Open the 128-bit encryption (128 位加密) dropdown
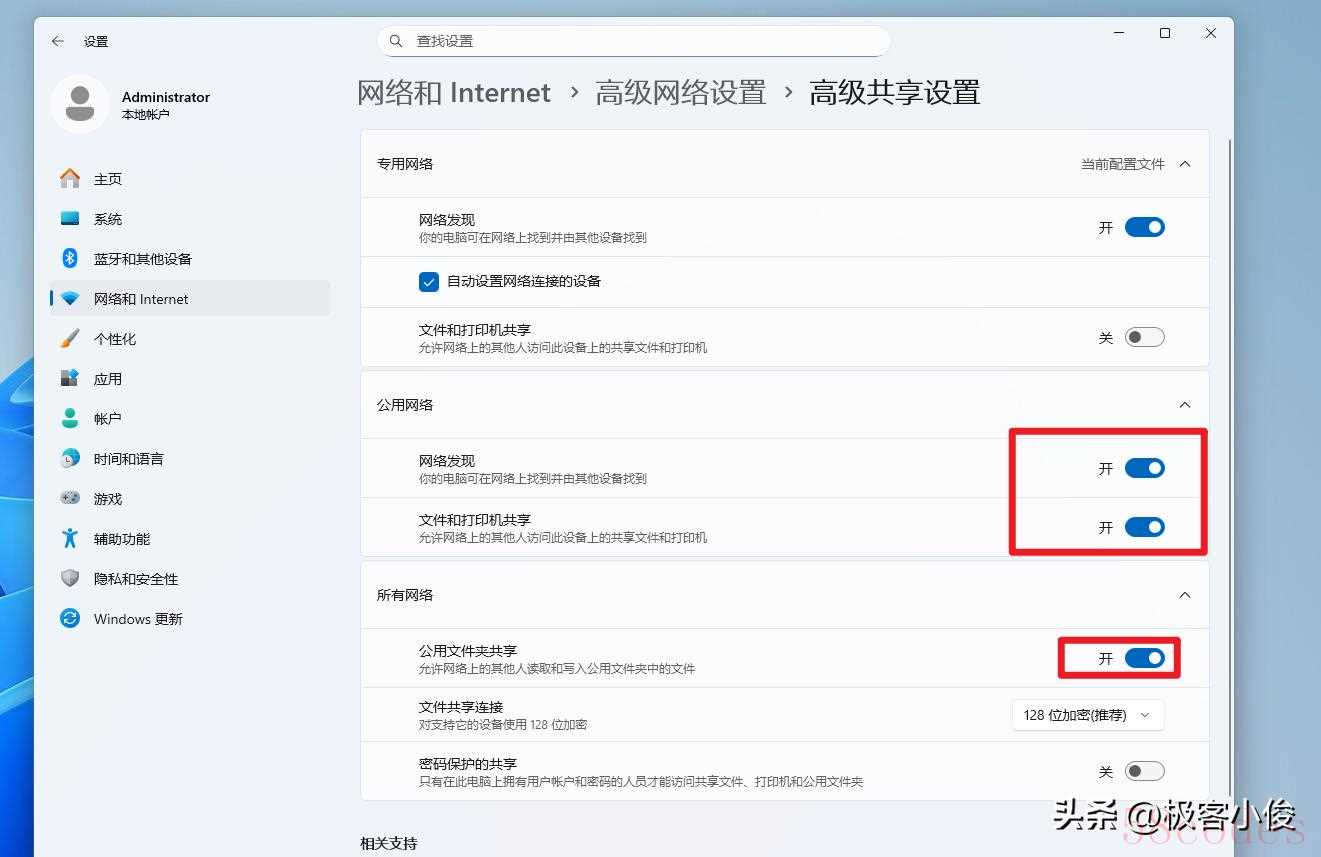1321x857 pixels. 1087,715
